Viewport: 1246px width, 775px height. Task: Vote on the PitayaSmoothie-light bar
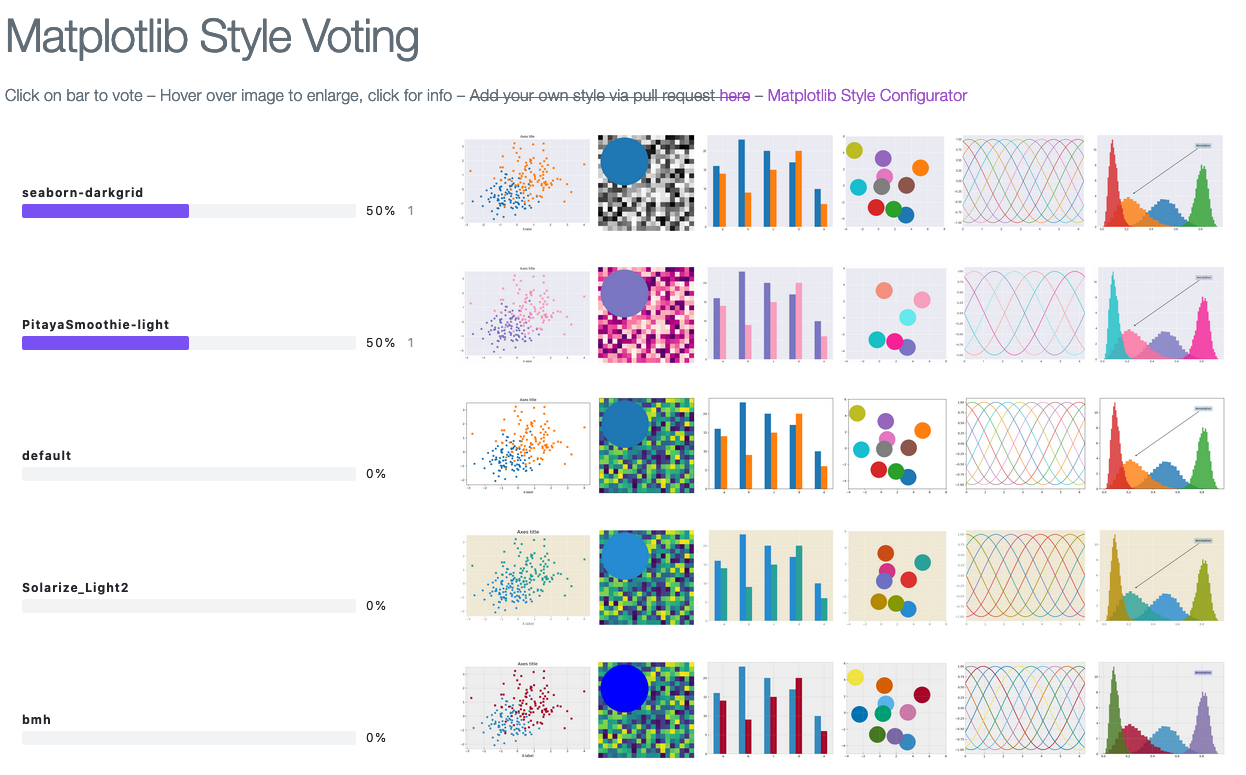[189, 343]
